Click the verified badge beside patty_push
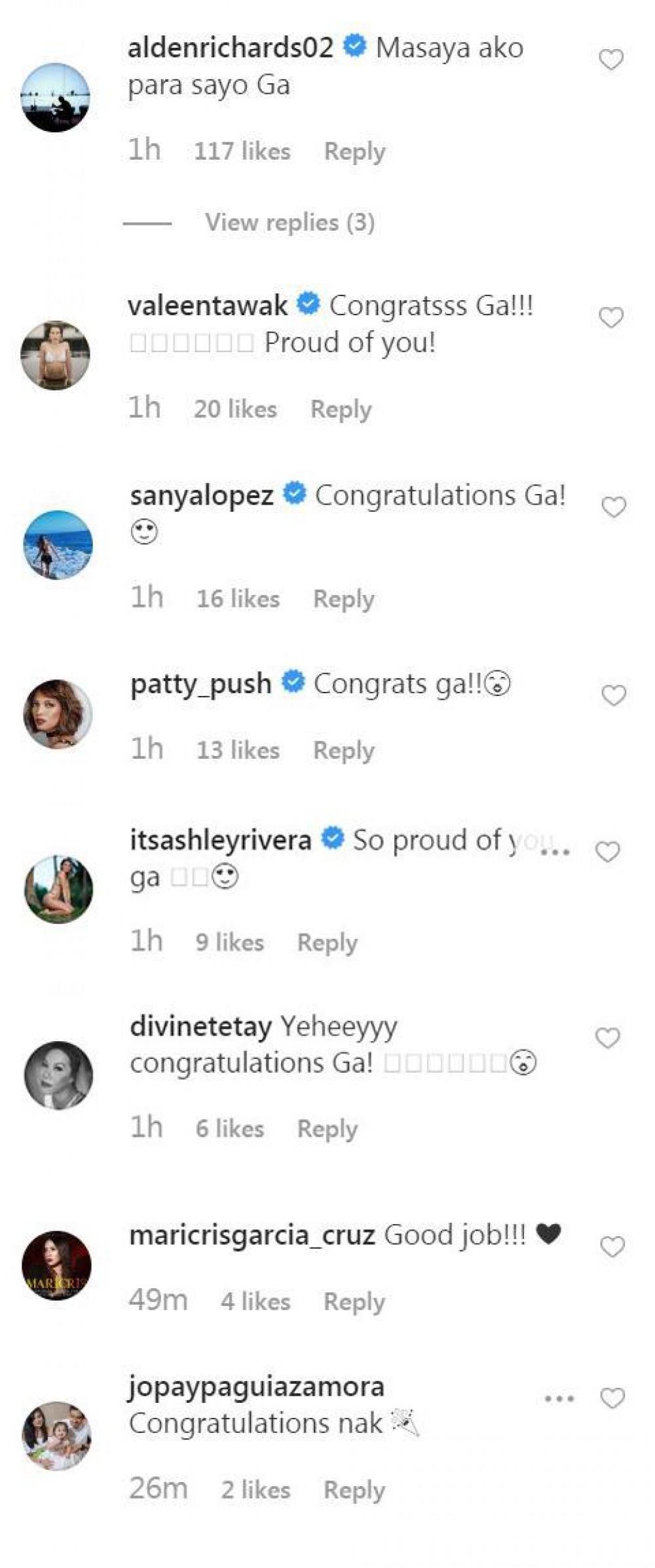The image size is (655, 1568). (293, 682)
